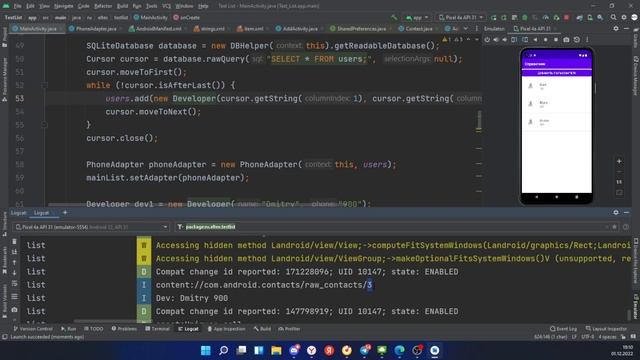The image size is (640, 360).
Task: Click the emulator home circle icon
Action: [x=545, y=40]
